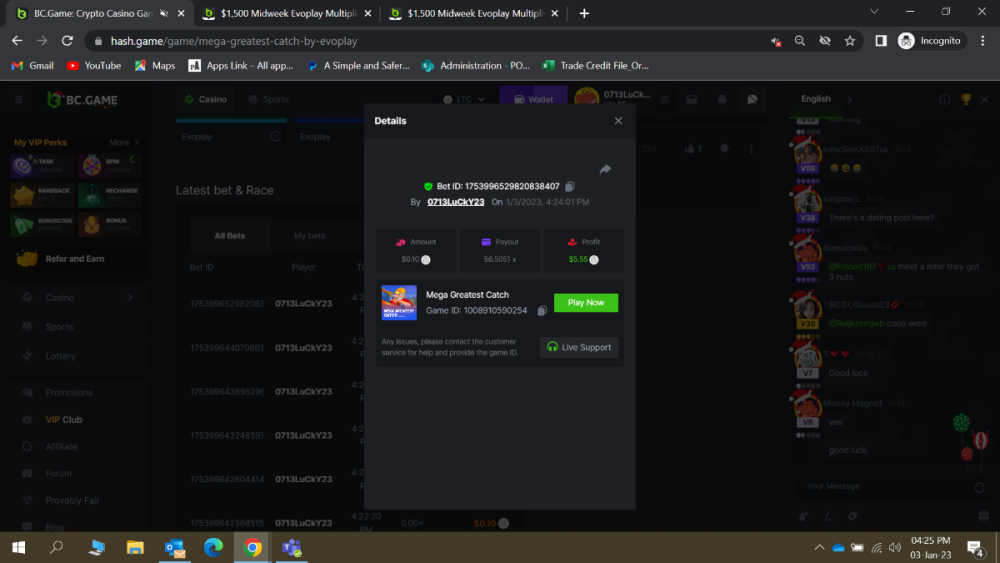Click the green Play Now button

coord(586,303)
